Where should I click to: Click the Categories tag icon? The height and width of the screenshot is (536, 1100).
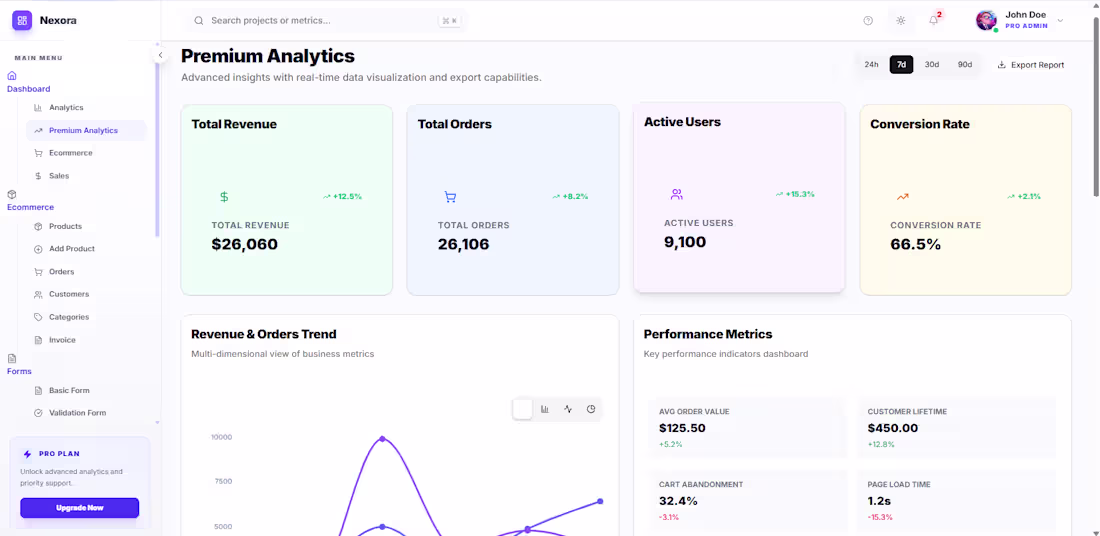38,317
